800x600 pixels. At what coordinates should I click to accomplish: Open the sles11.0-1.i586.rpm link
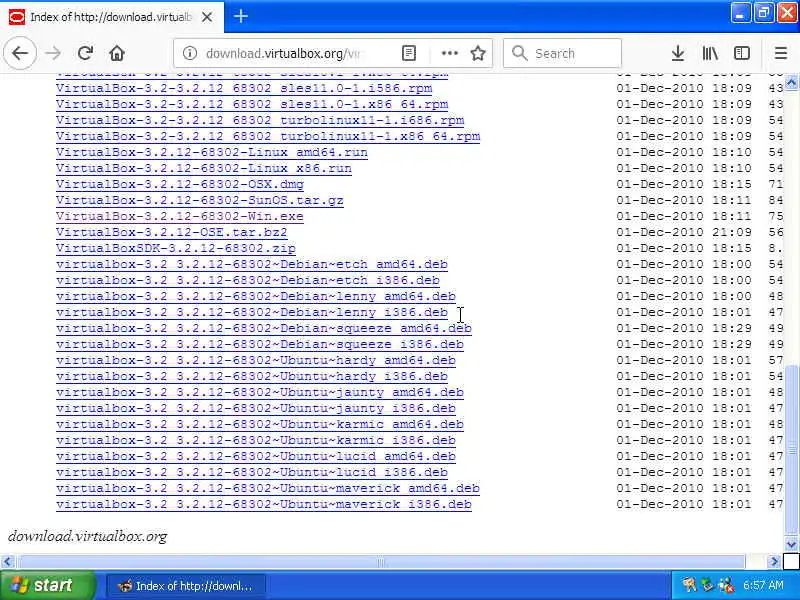click(x=244, y=88)
